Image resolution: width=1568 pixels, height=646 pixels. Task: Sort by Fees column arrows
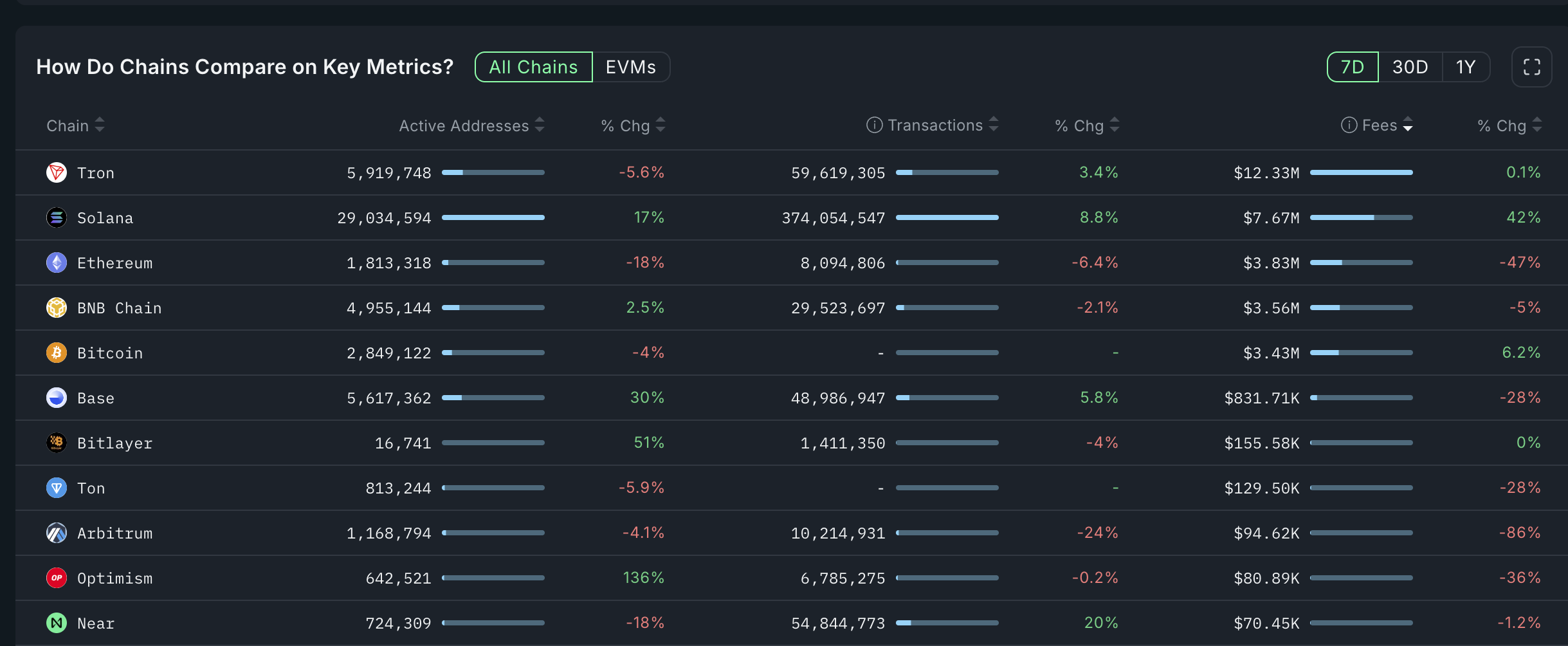(x=1408, y=125)
